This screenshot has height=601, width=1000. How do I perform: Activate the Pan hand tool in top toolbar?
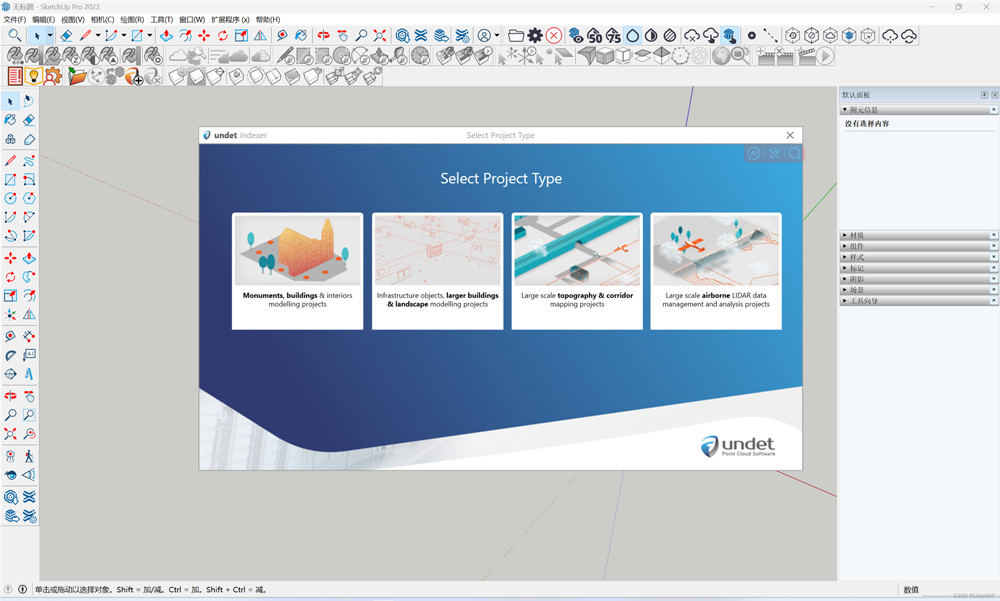pyautogui.click(x=342, y=36)
